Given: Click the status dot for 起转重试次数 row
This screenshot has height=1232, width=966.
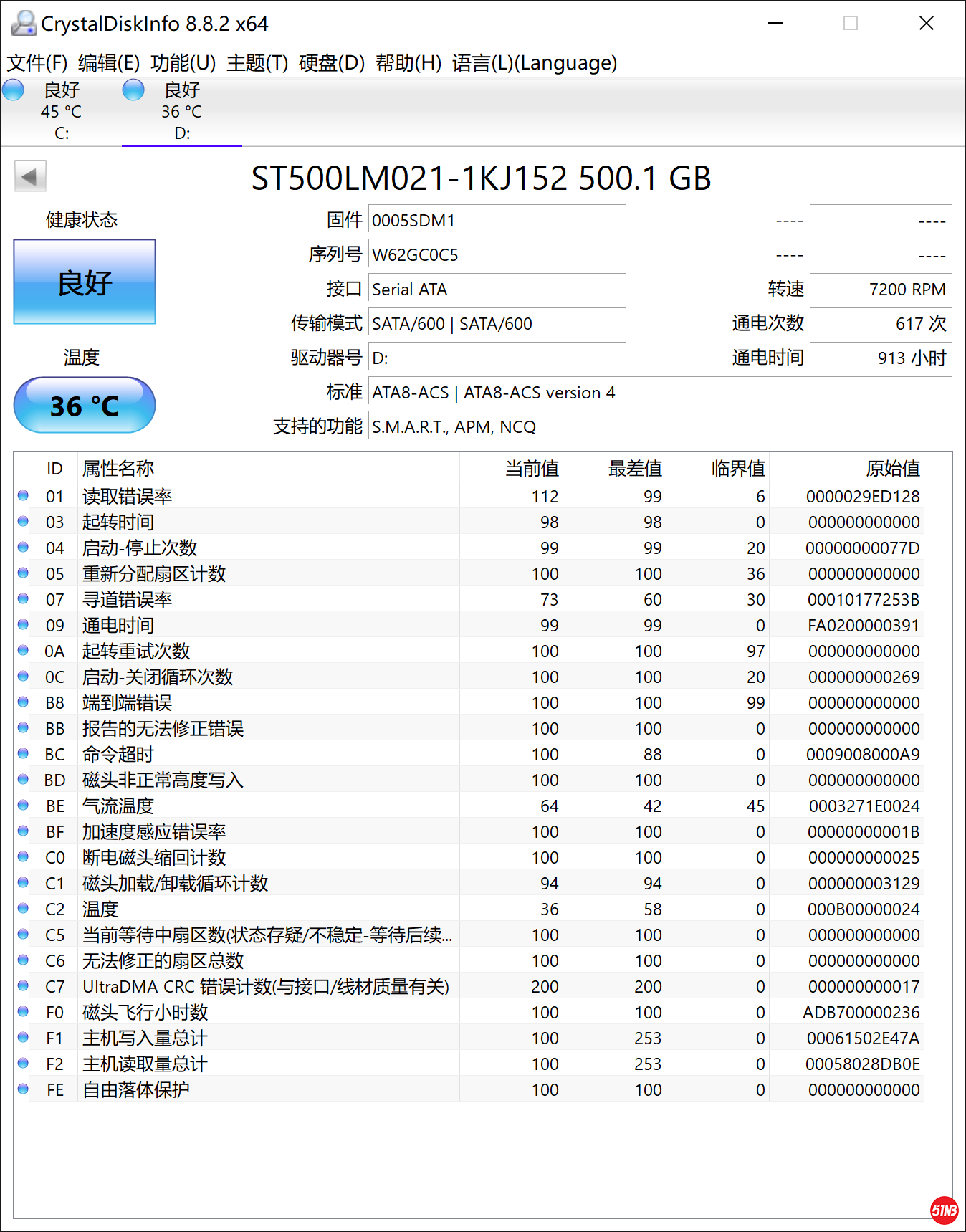Looking at the screenshot, I should [23, 650].
